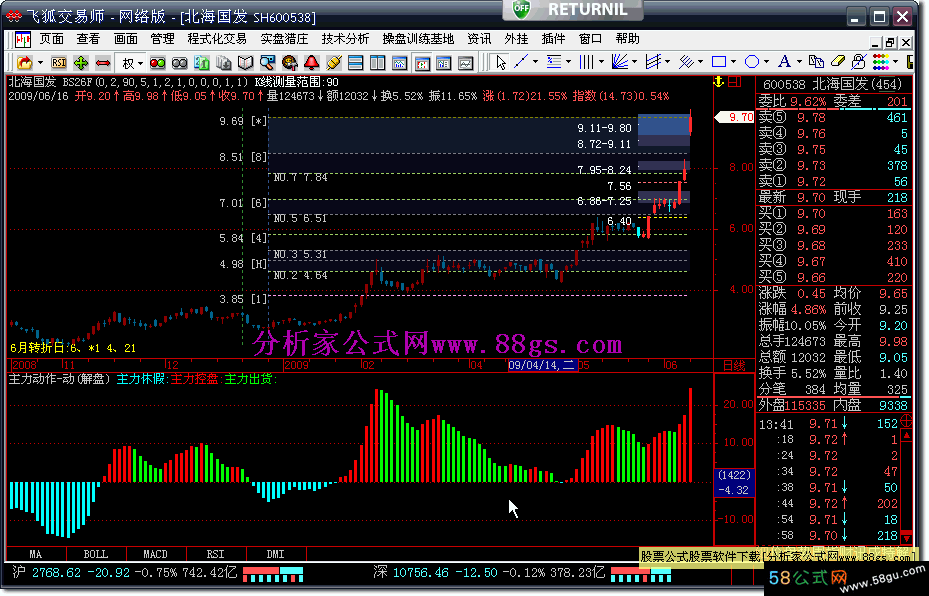The height and width of the screenshot is (596, 929).
Task: Expand the circle tool dropdown
Action: (767, 62)
